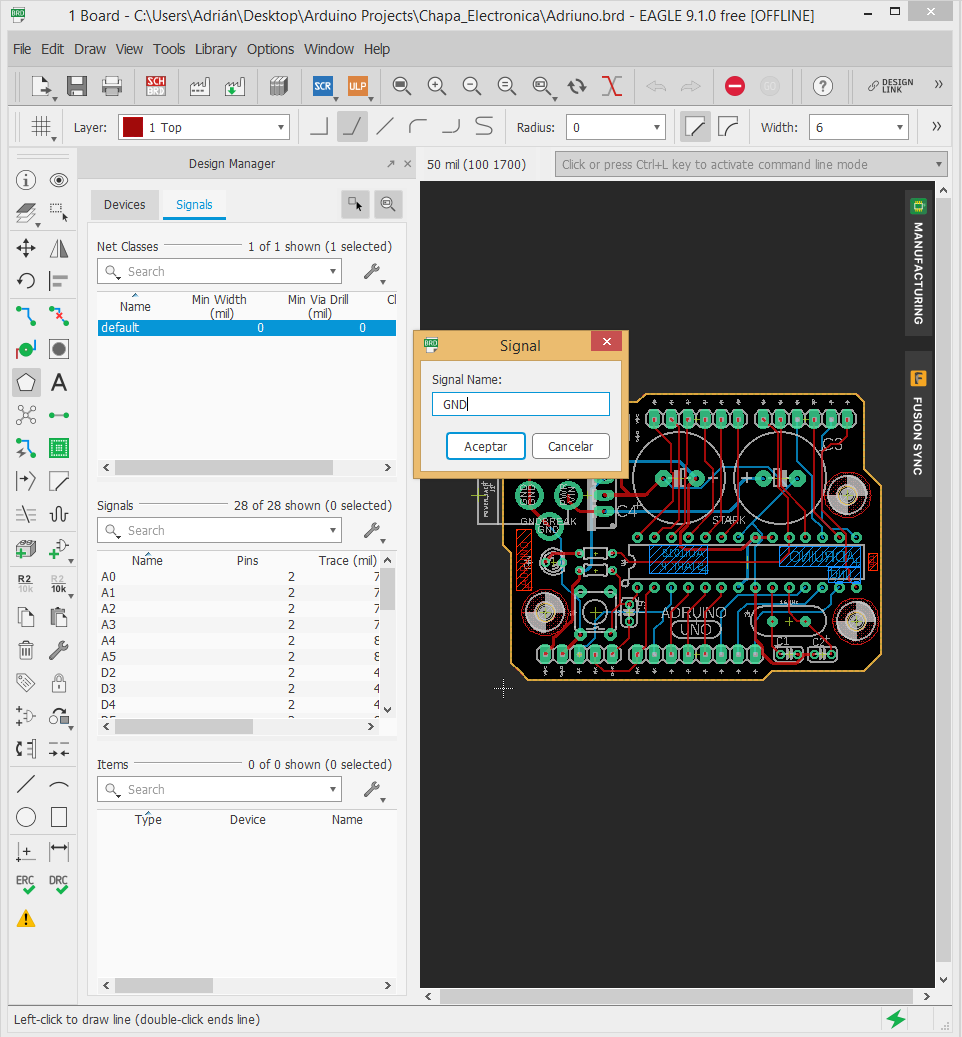Viewport: 962px width, 1037px height.
Task: Toggle the layer visibility eye icon
Action: click(x=59, y=180)
